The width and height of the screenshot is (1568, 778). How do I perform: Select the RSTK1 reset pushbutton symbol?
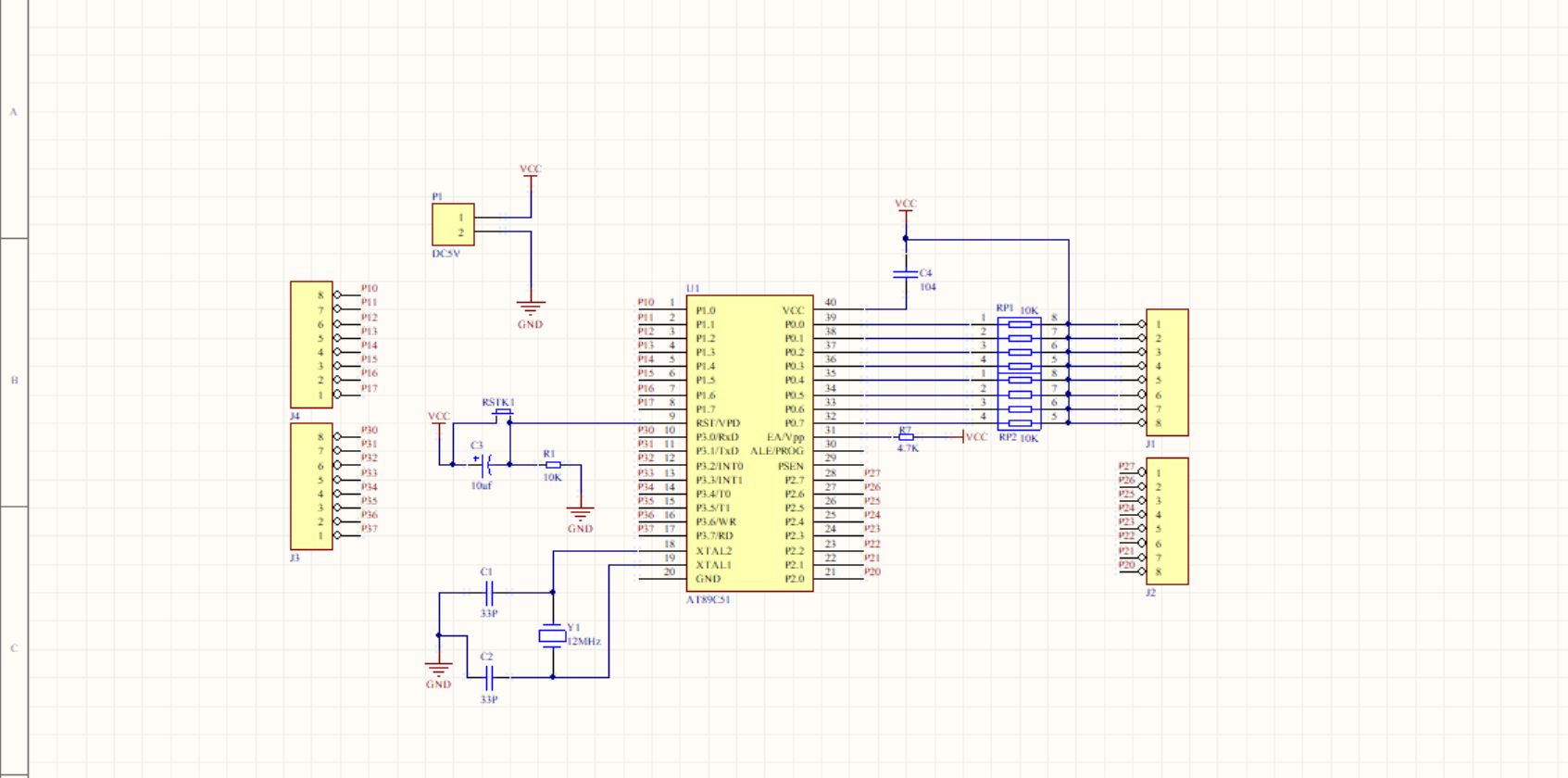point(501,416)
